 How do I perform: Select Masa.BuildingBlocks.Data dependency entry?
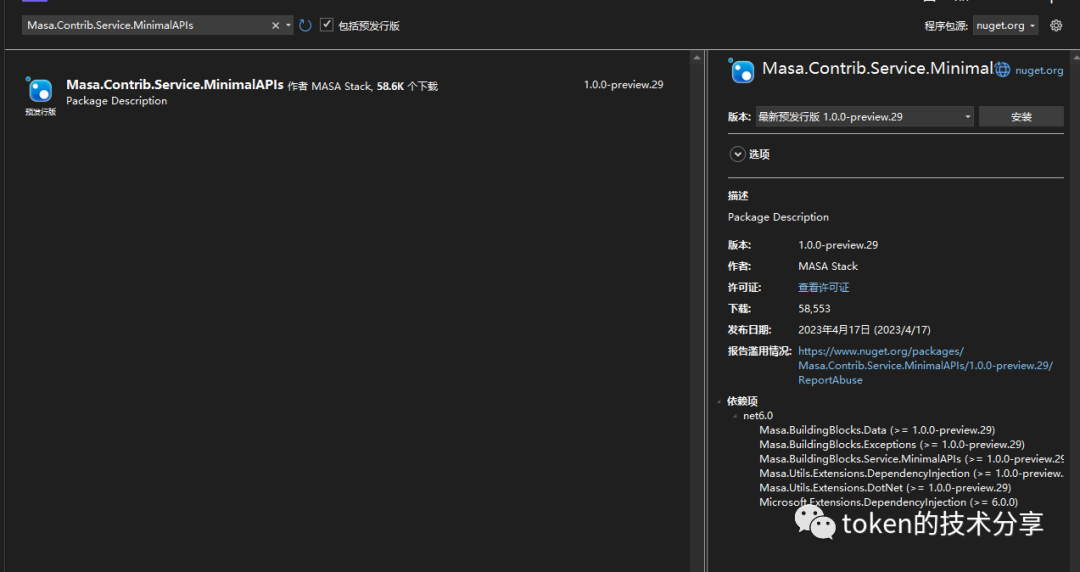[x=876, y=430]
